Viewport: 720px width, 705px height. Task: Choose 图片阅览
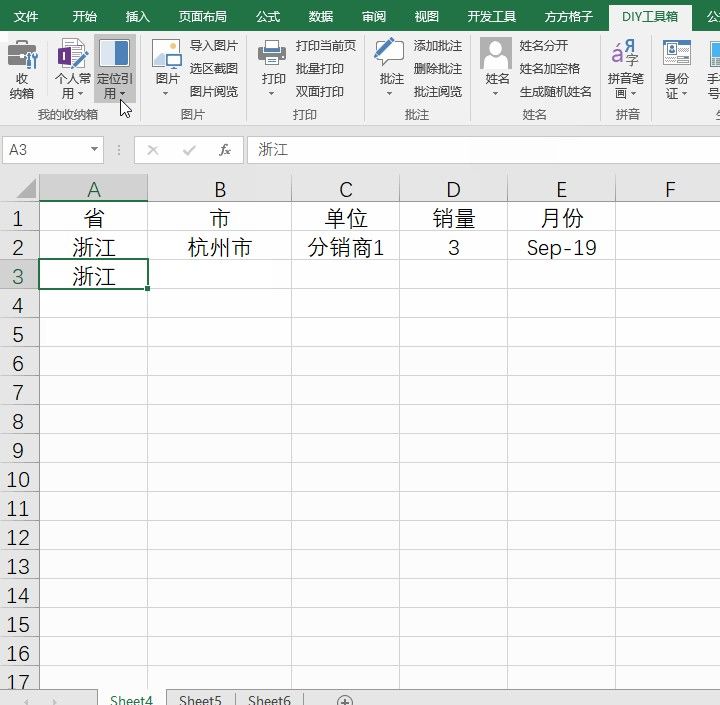[214, 91]
